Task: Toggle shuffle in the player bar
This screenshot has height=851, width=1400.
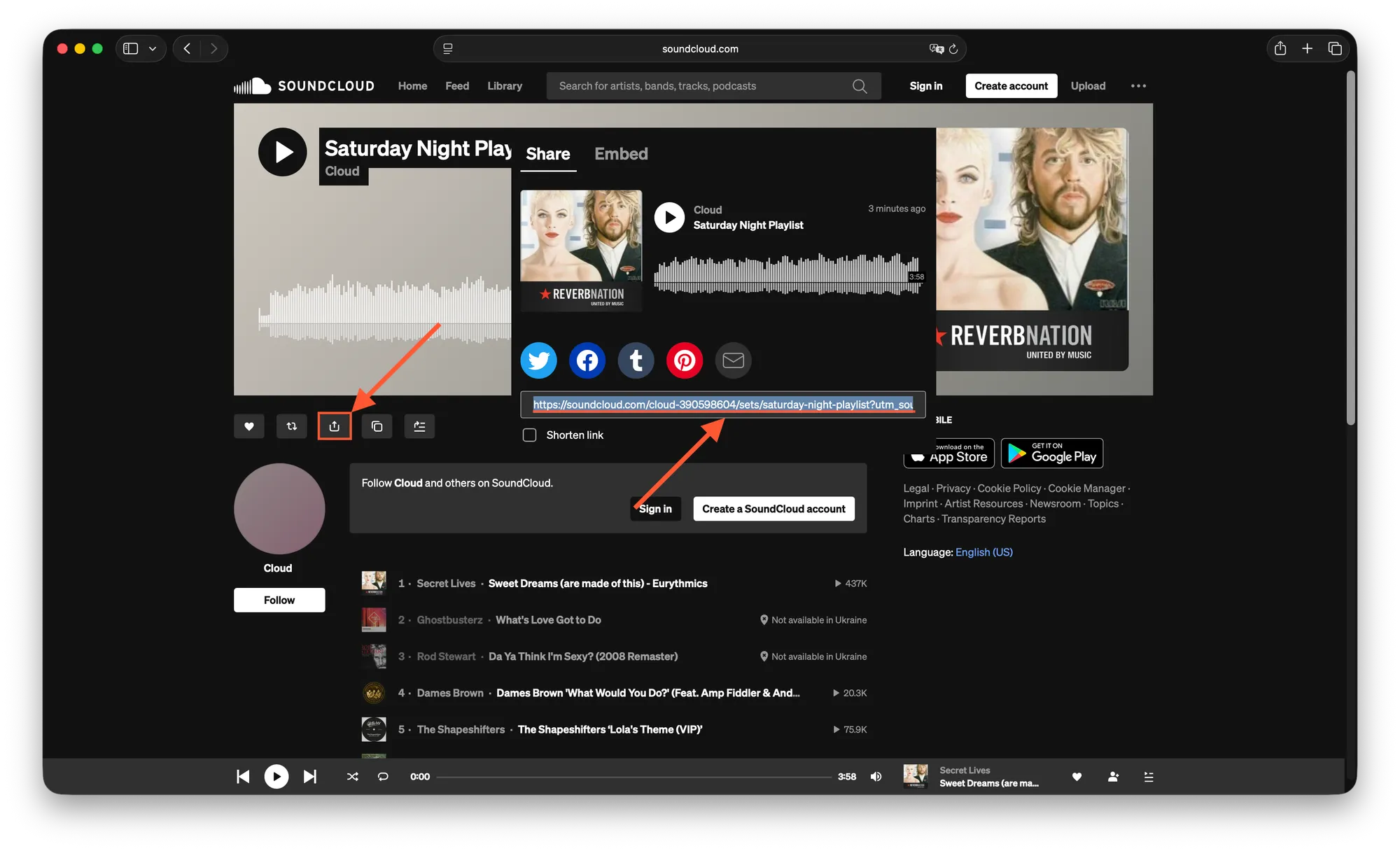Action: 353,777
